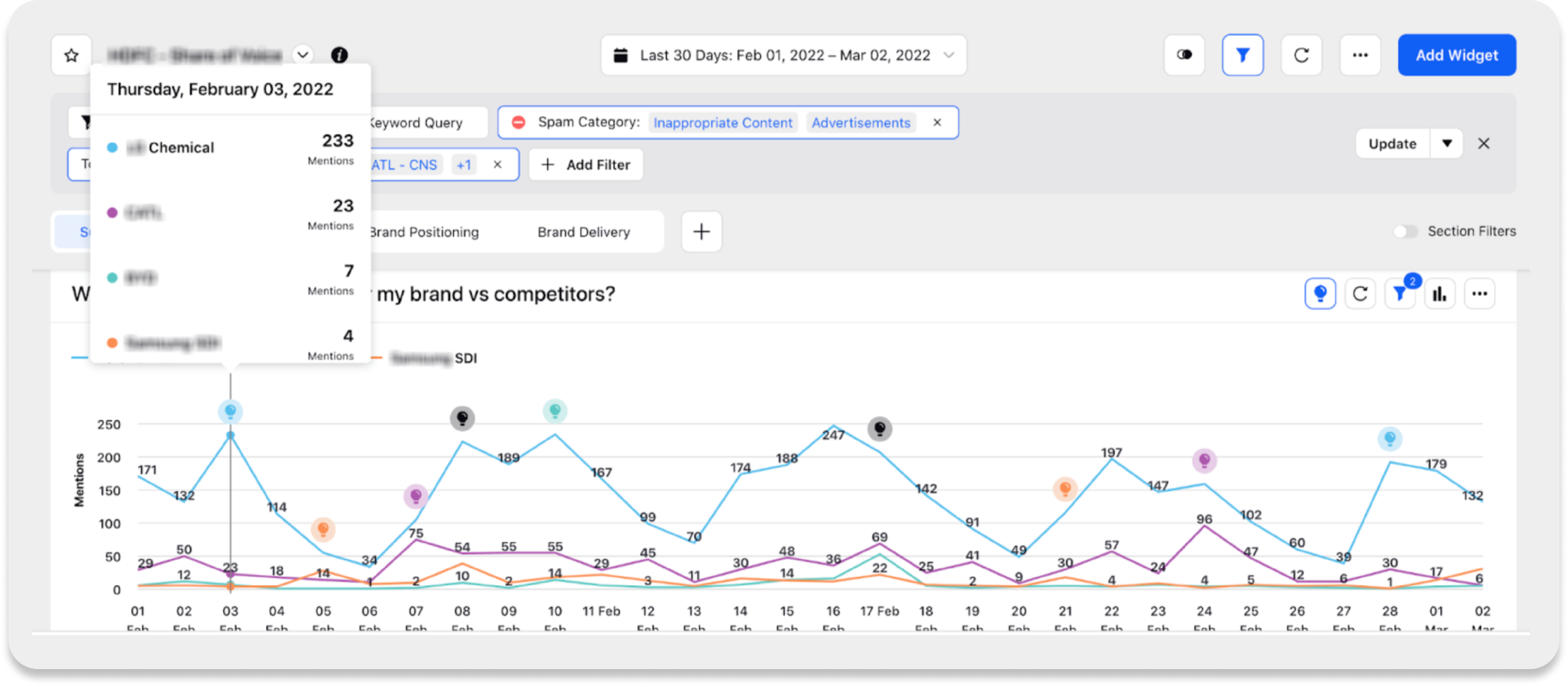
Task: Click the orange color dot in tooltip
Action: click(x=112, y=343)
